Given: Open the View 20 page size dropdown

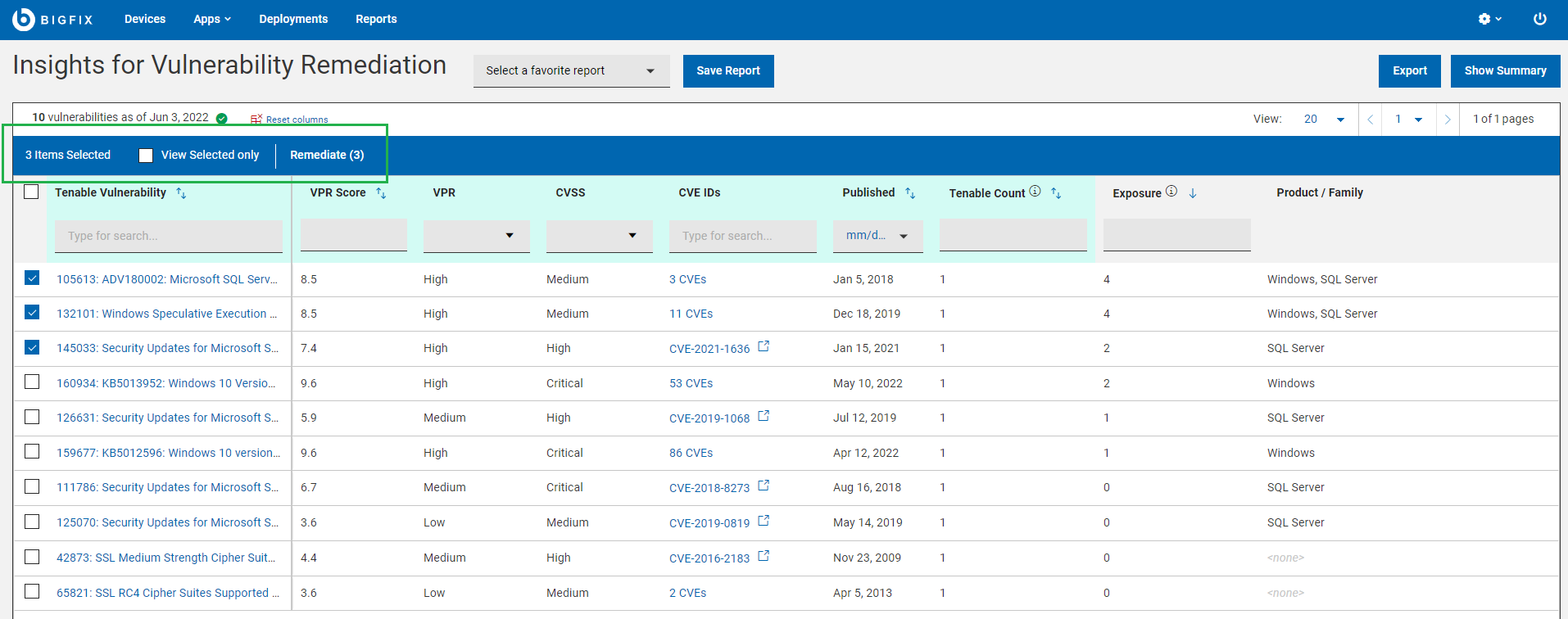Looking at the screenshot, I should point(1324,120).
